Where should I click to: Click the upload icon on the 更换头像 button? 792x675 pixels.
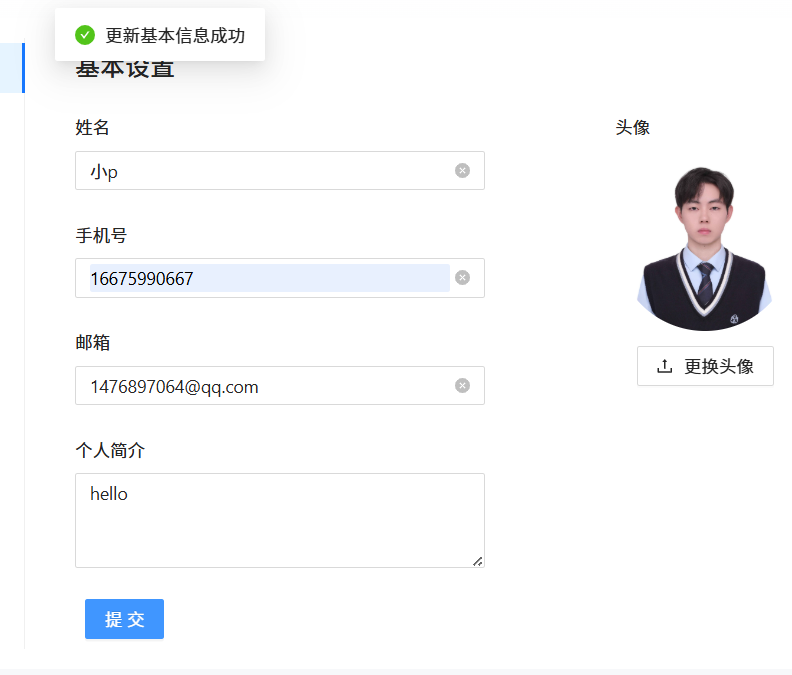pyautogui.click(x=664, y=366)
